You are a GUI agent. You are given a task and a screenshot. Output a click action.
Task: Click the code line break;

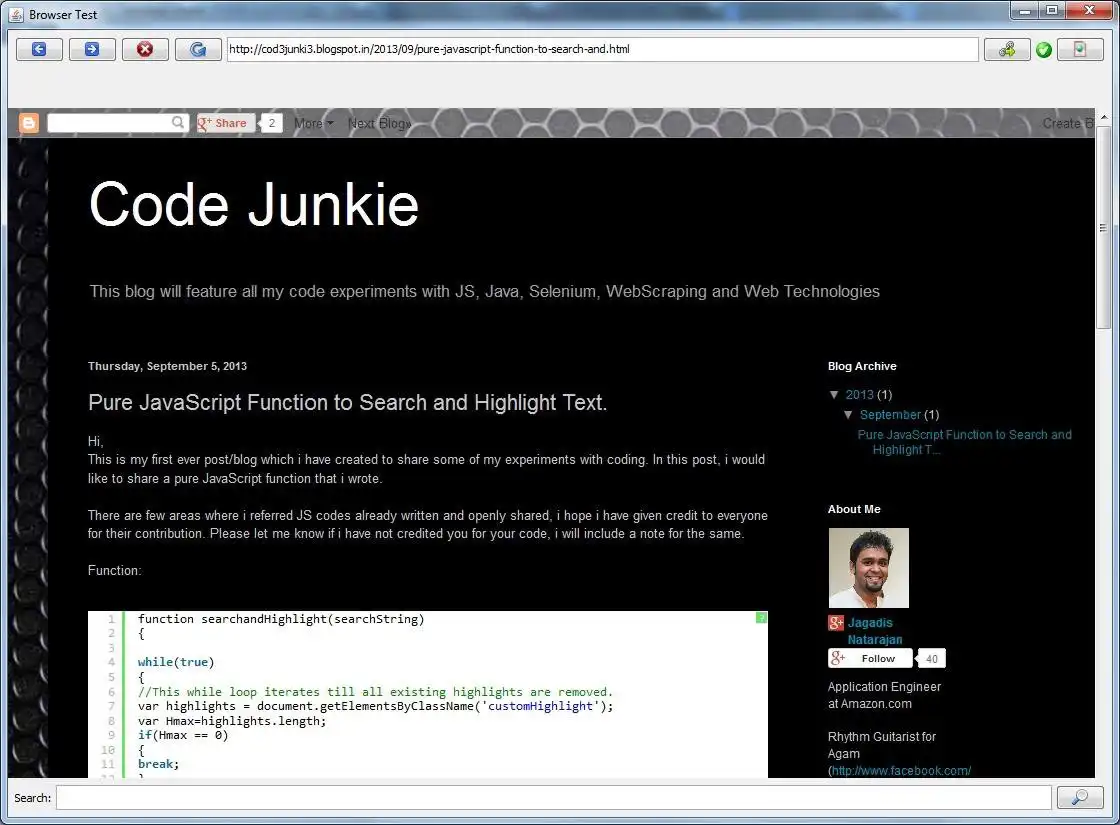click(x=158, y=764)
